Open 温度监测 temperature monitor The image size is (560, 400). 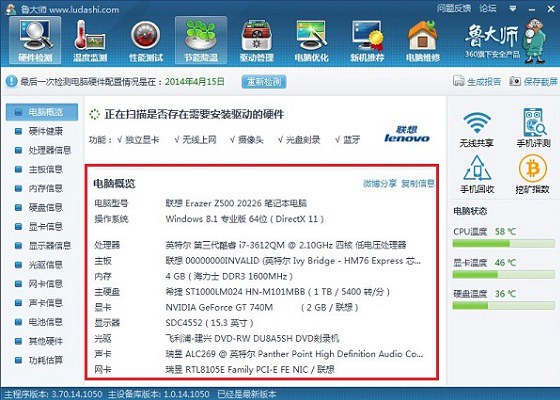[90, 40]
